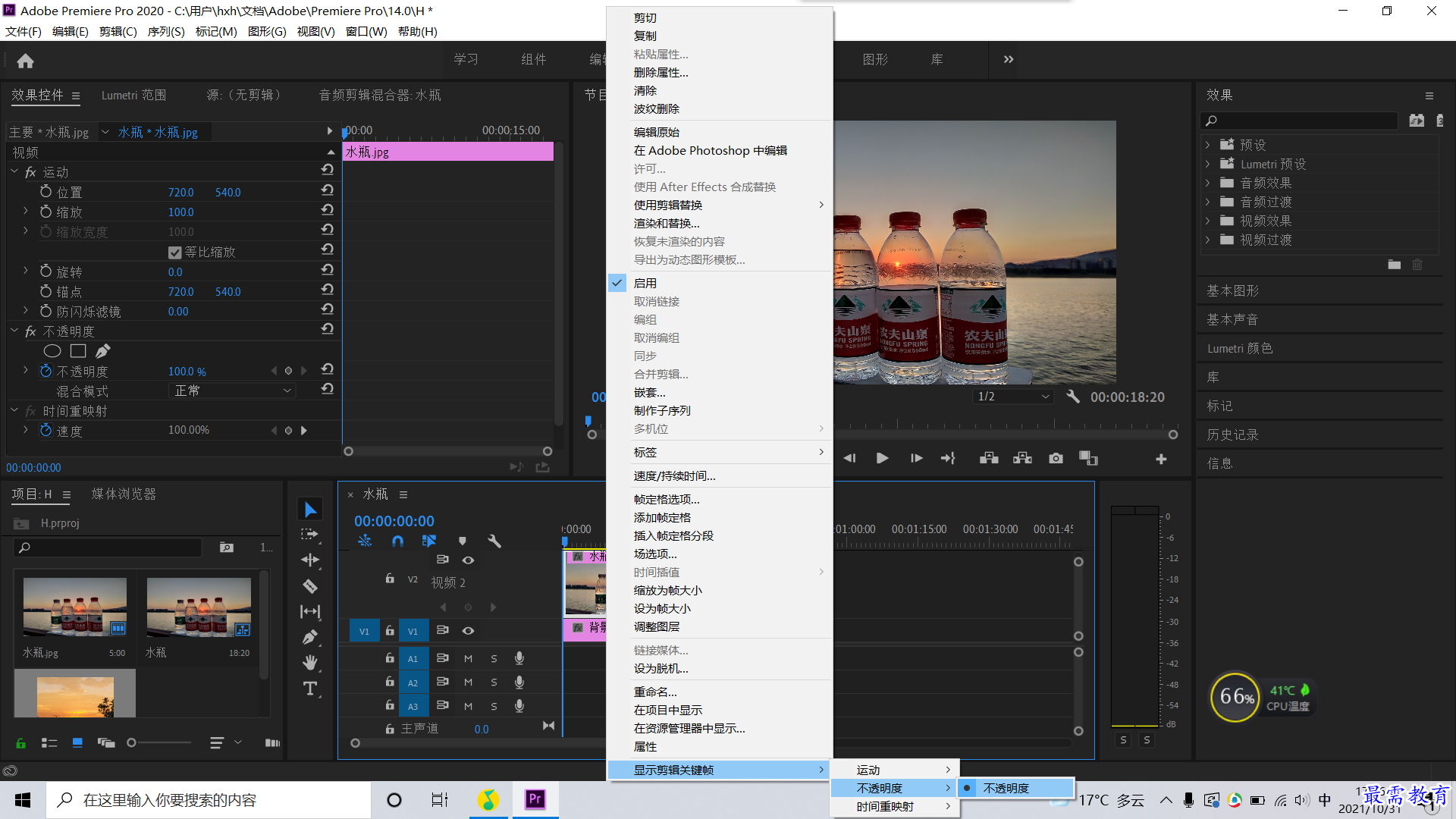Image resolution: width=1456 pixels, height=819 pixels.
Task: Click Extract button in program monitor
Action: coord(1022,458)
